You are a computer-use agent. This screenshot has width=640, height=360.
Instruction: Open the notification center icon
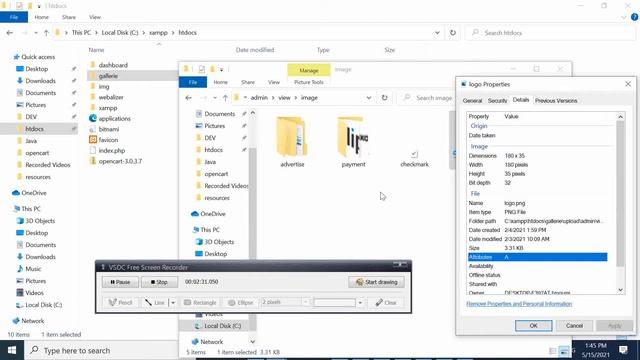pyautogui.click(x=623, y=350)
